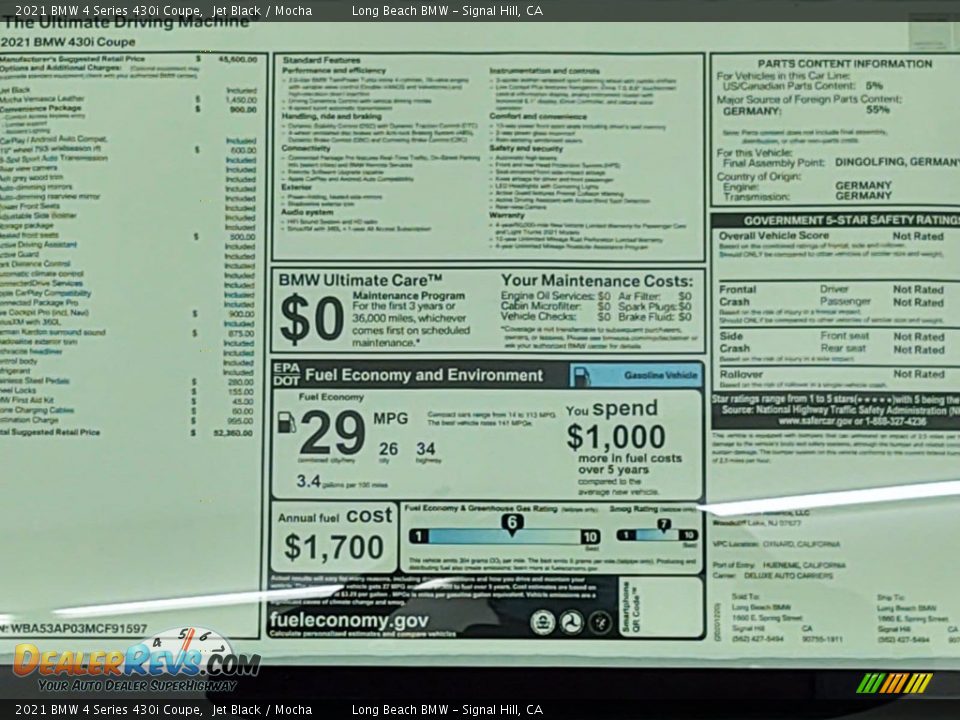Click the $1,000 more in fuel costs figure
Viewport: 960px width, 720px height.
point(616,437)
